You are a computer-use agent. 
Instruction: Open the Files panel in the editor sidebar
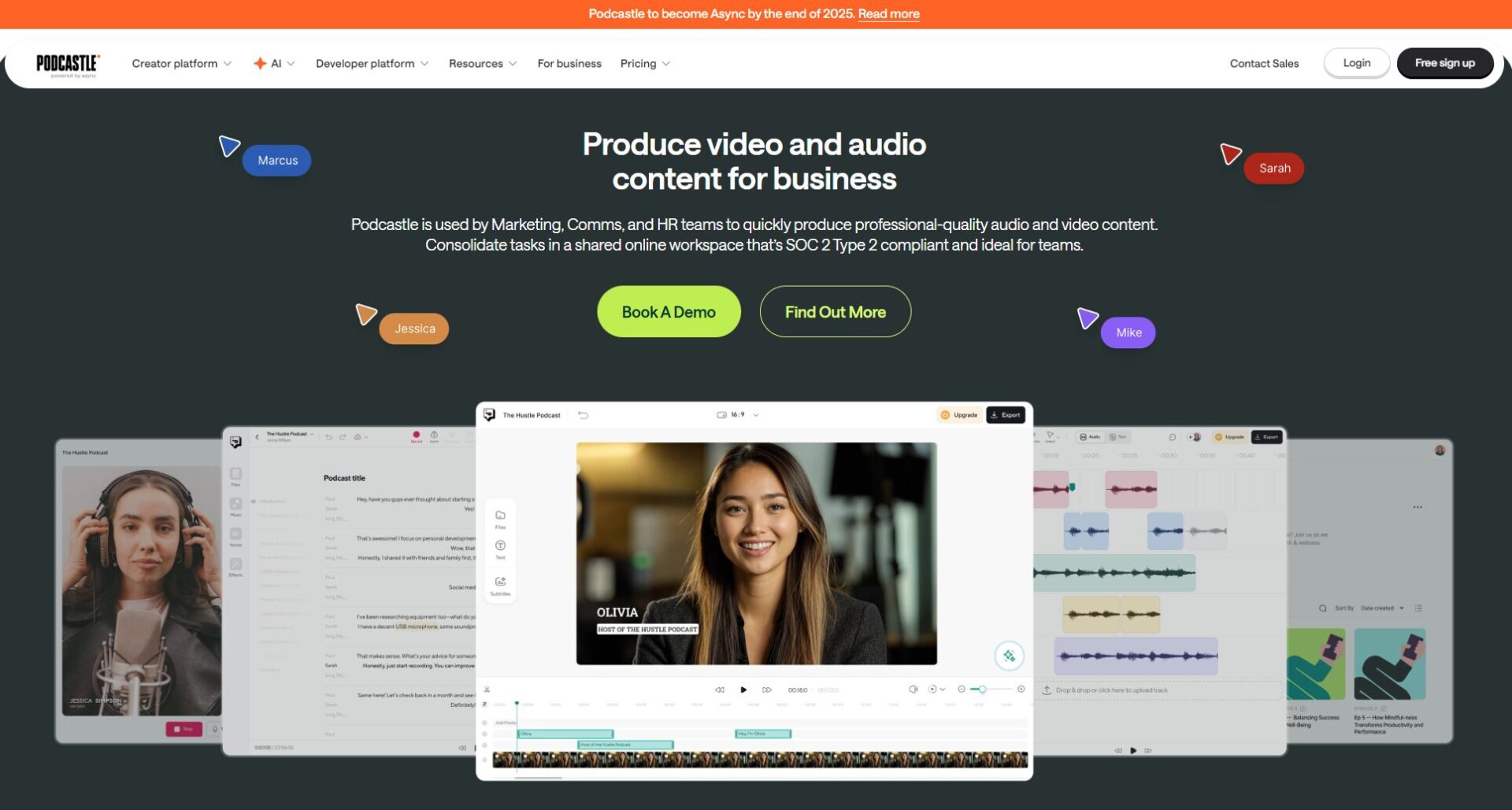pos(500,515)
